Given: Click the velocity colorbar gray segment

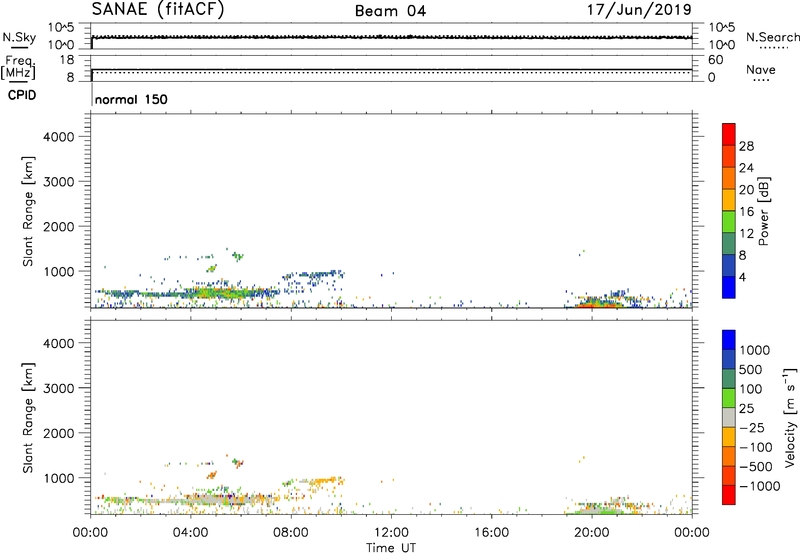Looking at the screenshot, I should coord(729,417).
